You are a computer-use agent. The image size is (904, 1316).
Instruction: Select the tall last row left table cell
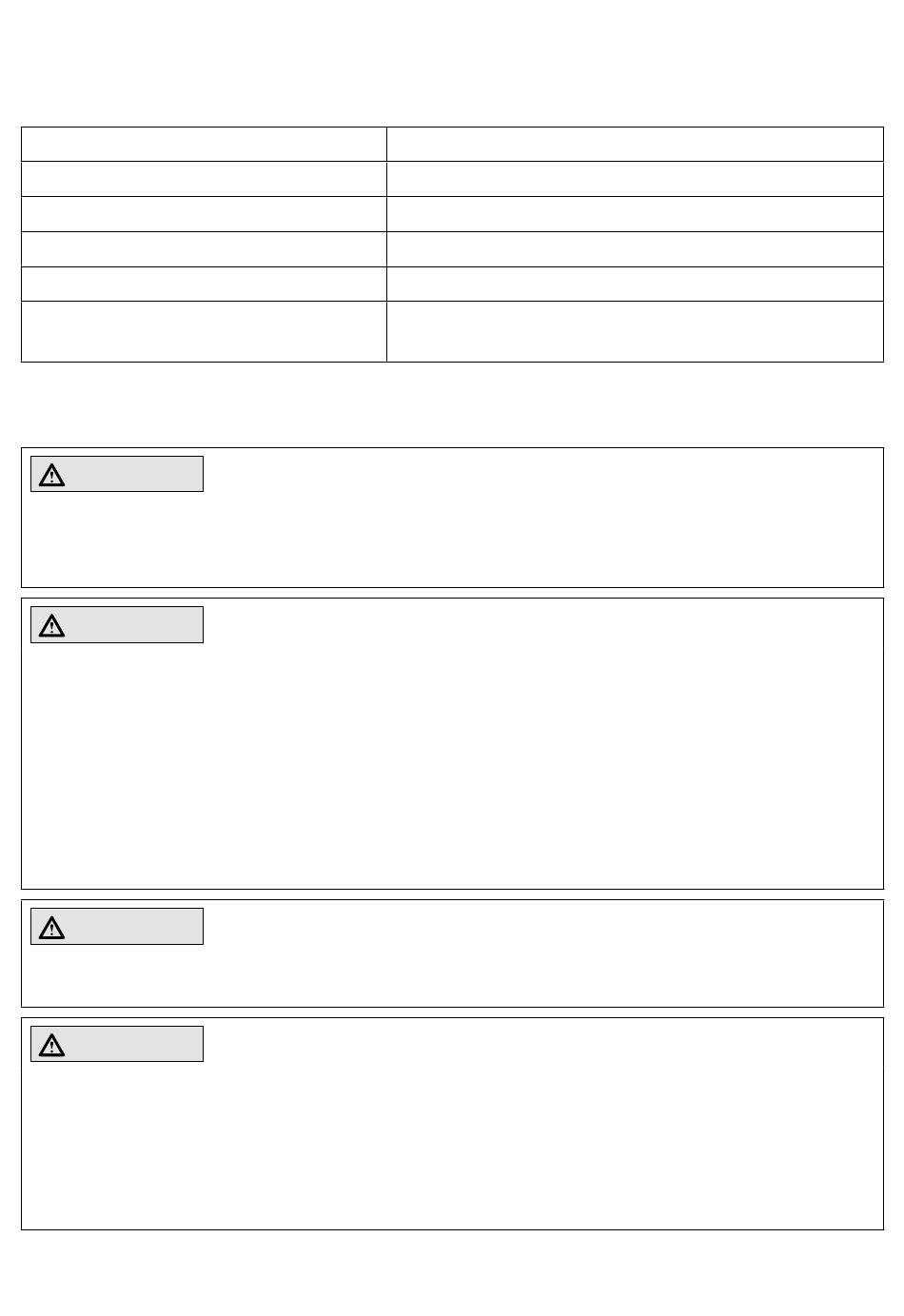[x=204, y=332]
